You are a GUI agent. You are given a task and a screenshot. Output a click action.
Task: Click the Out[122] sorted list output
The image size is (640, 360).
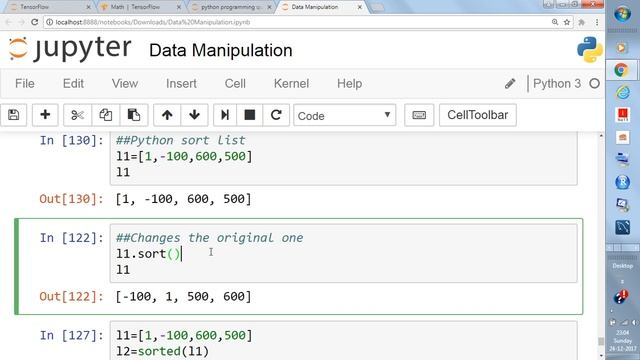coord(184,297)
